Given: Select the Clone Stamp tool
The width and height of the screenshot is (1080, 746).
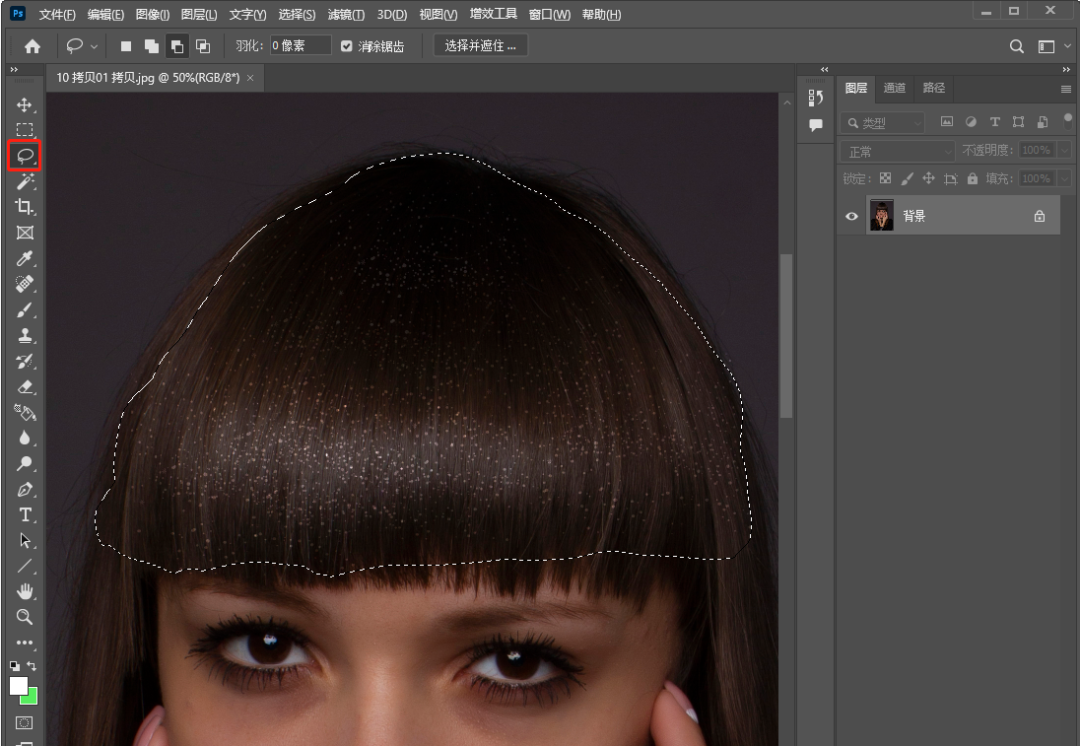Looking at the screenshot, I should [x=25, y=336].
